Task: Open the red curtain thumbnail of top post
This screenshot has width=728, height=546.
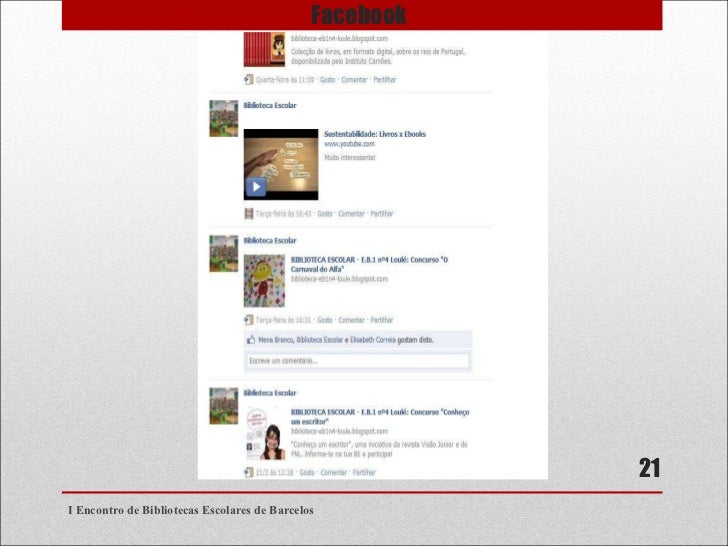Action: coord(264,50)
